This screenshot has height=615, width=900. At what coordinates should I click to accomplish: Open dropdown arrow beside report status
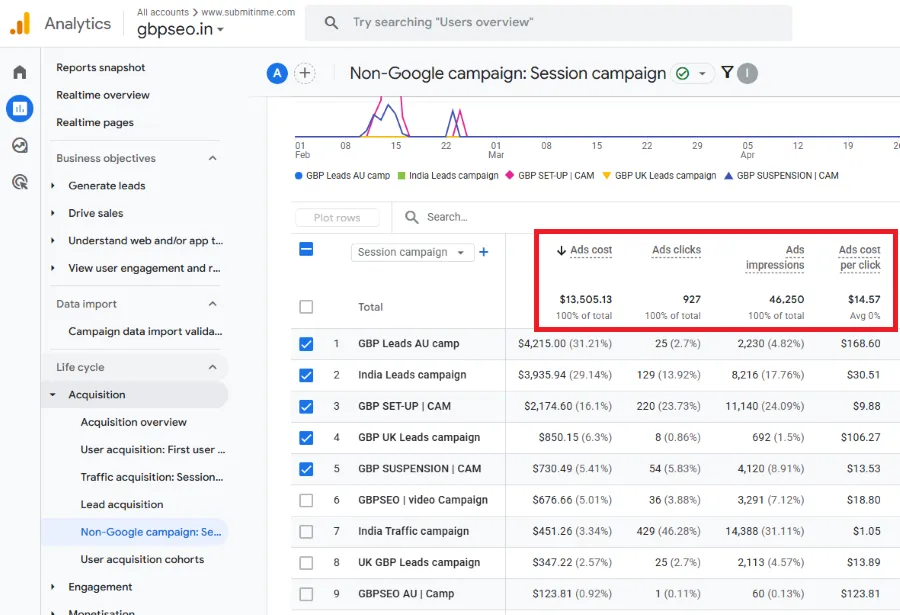(702, 74)
